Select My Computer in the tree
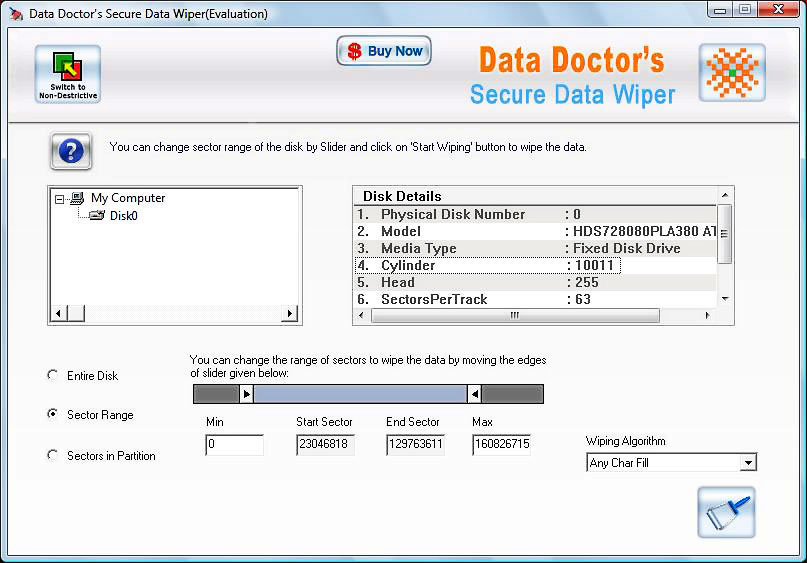Viewport: 807px width, 563px height. click(128, 198)
